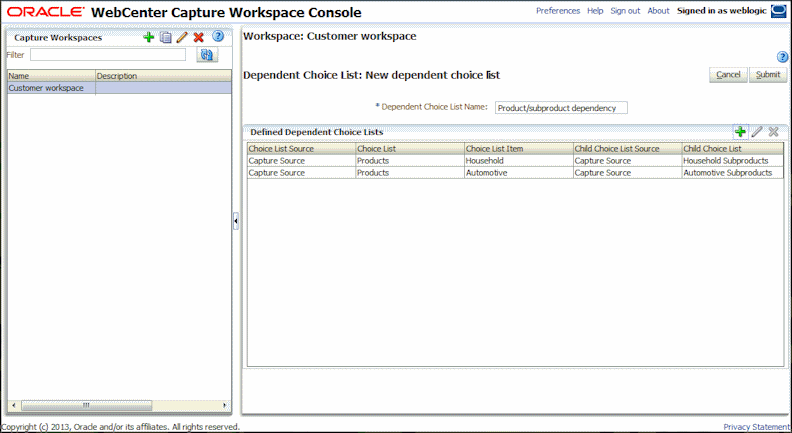
Task: Focus the workspace Filter field
Action: (x=108, y=55)
